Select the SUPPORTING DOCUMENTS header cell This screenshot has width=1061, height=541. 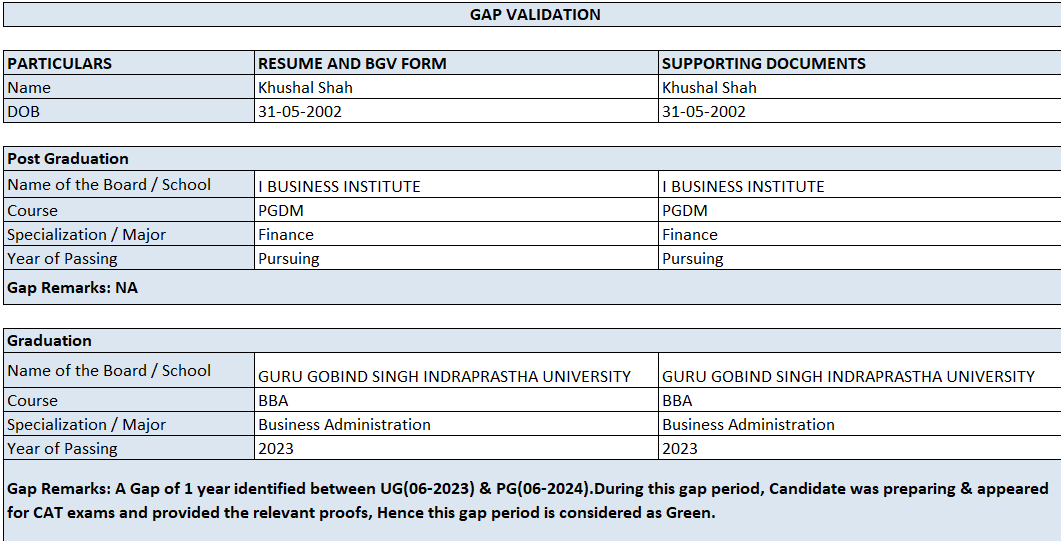click(x=859, y=63)
